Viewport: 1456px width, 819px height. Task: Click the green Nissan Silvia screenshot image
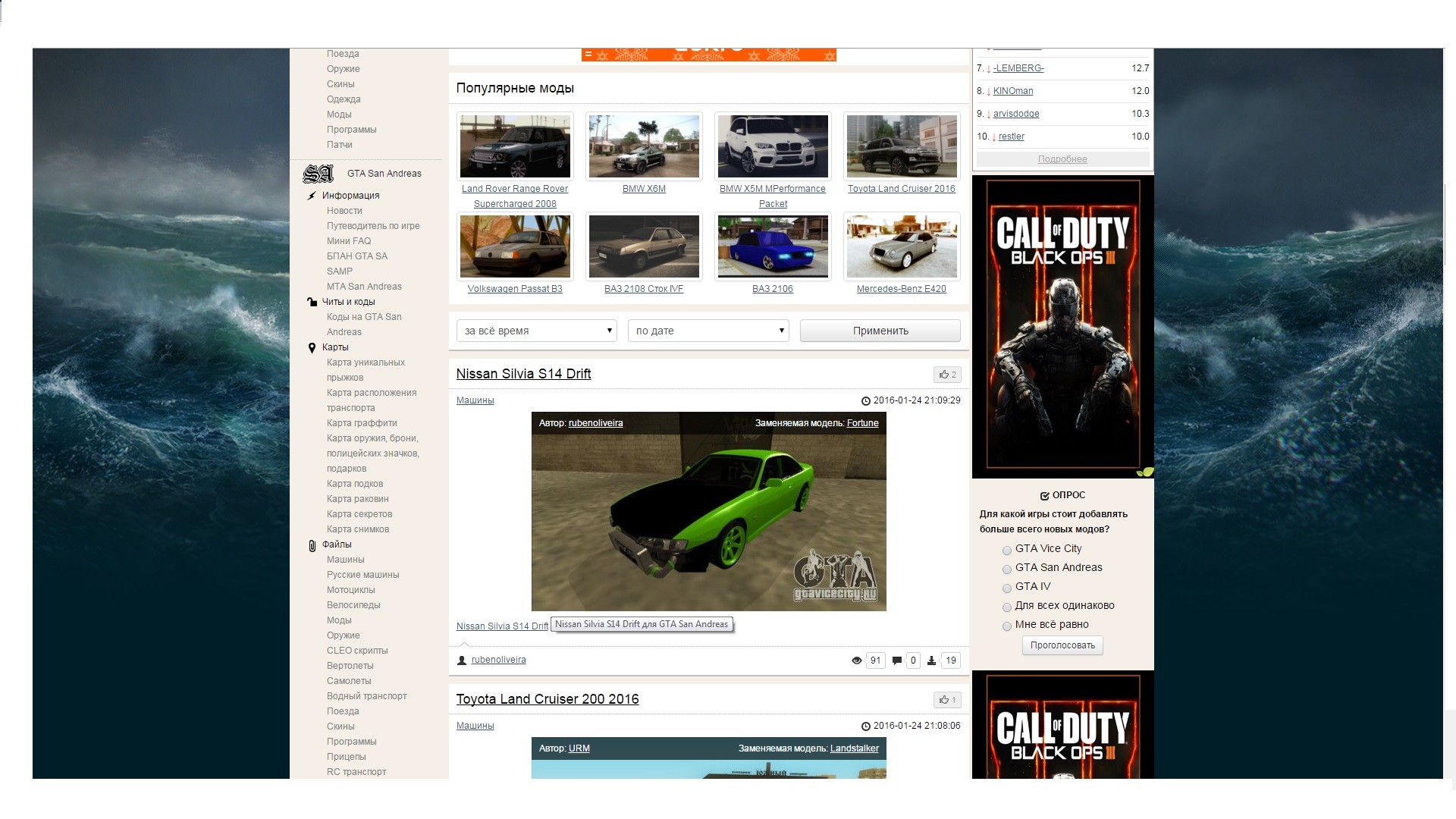click(x=708, y=512)
